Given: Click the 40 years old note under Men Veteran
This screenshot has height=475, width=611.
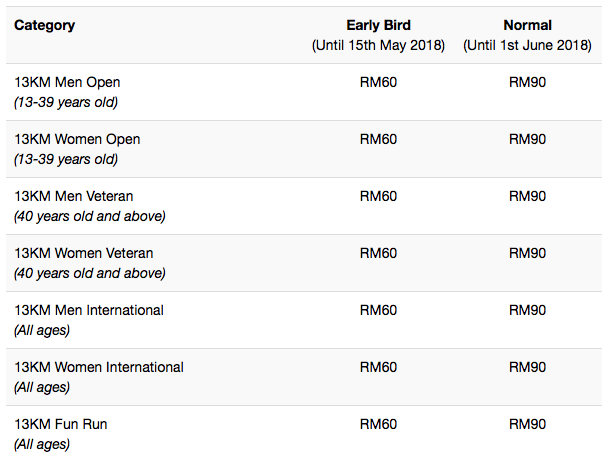Looking at the screenshot, I should (90, 216).
